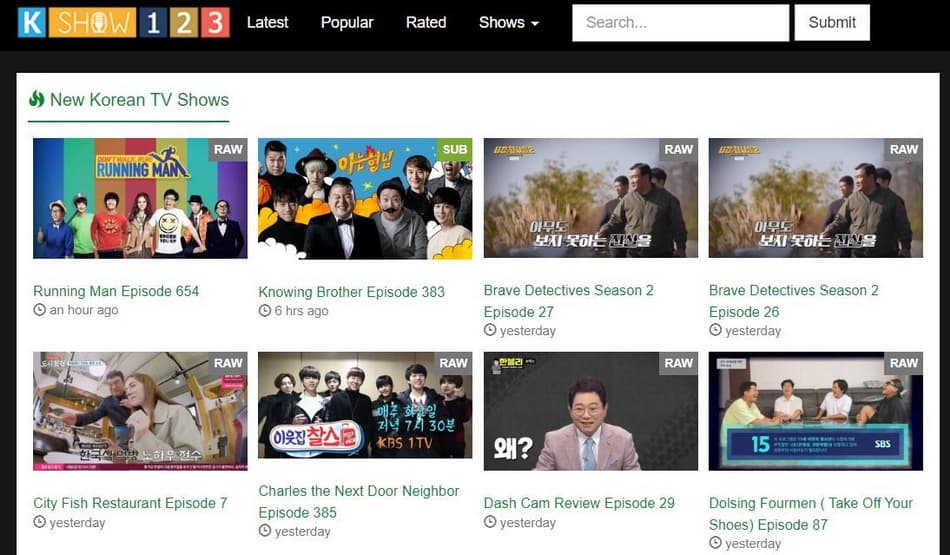Click the SUB badge on Knowing Brother thumbnail
Viewport: 950px width, 555px height.
tap(454, 149)
